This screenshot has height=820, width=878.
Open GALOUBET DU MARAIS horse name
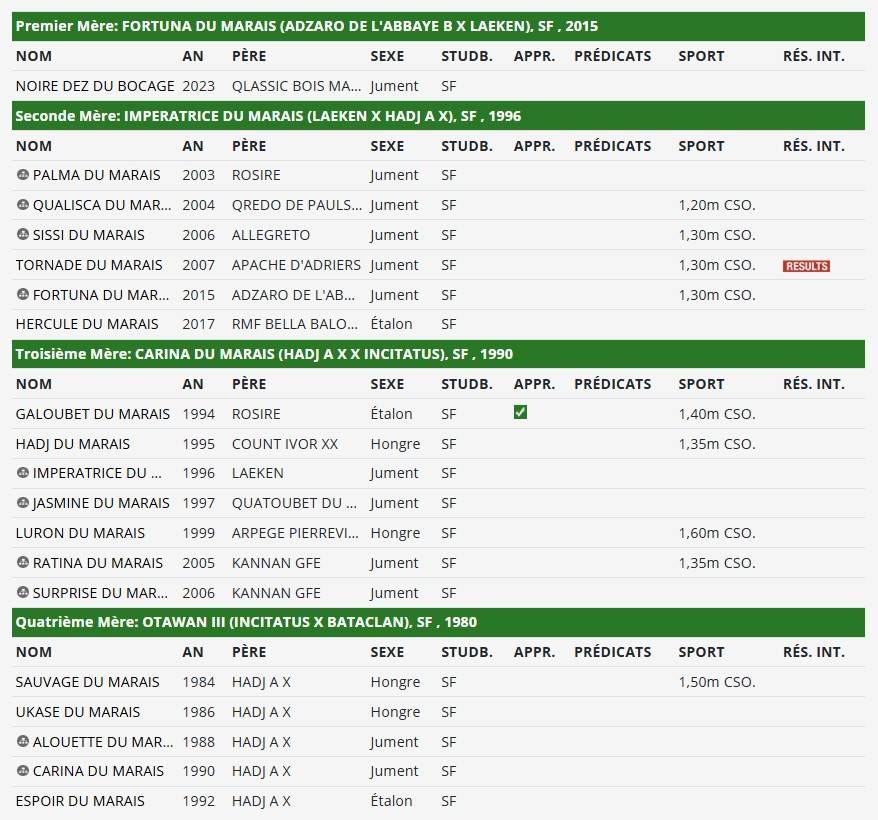point(92,414)
